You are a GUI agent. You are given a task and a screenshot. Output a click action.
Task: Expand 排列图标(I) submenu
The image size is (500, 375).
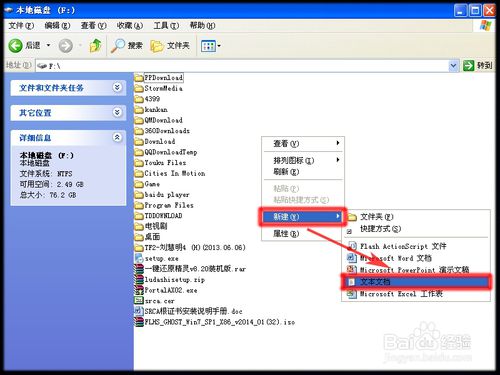(303, 160)
